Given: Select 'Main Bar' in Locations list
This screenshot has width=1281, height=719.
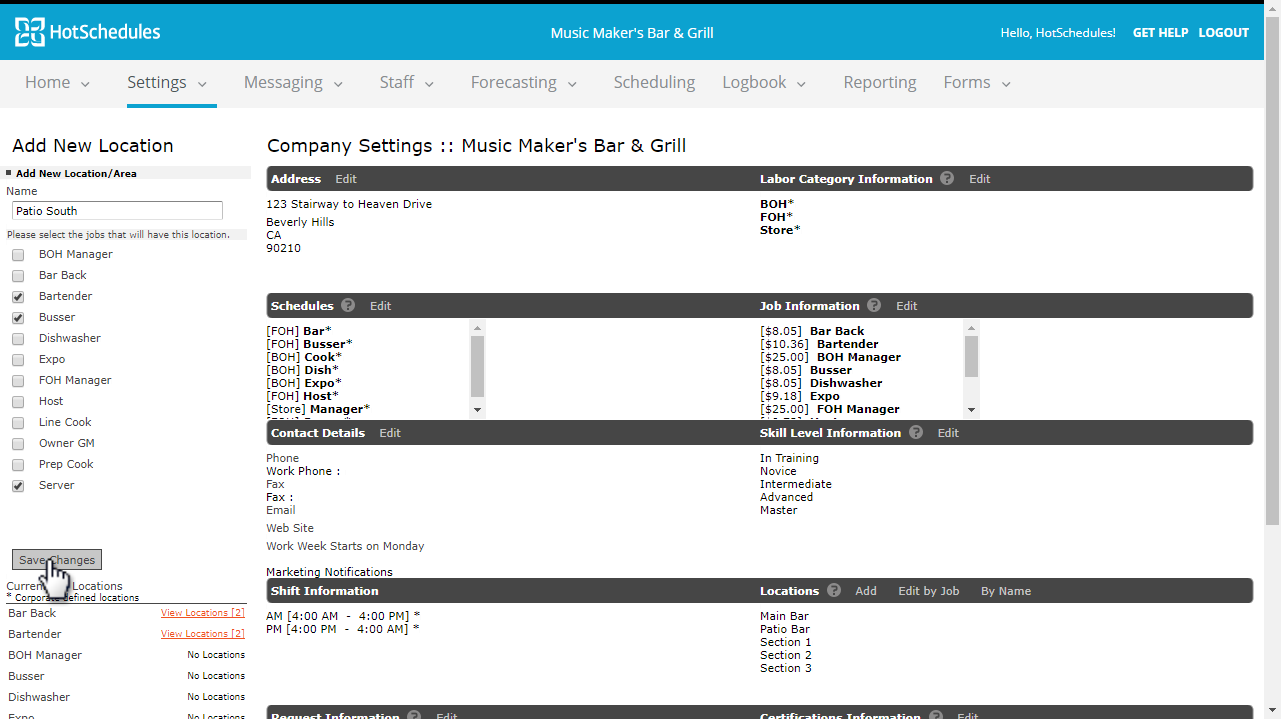Looking at the screenshot, I should 785,617.
